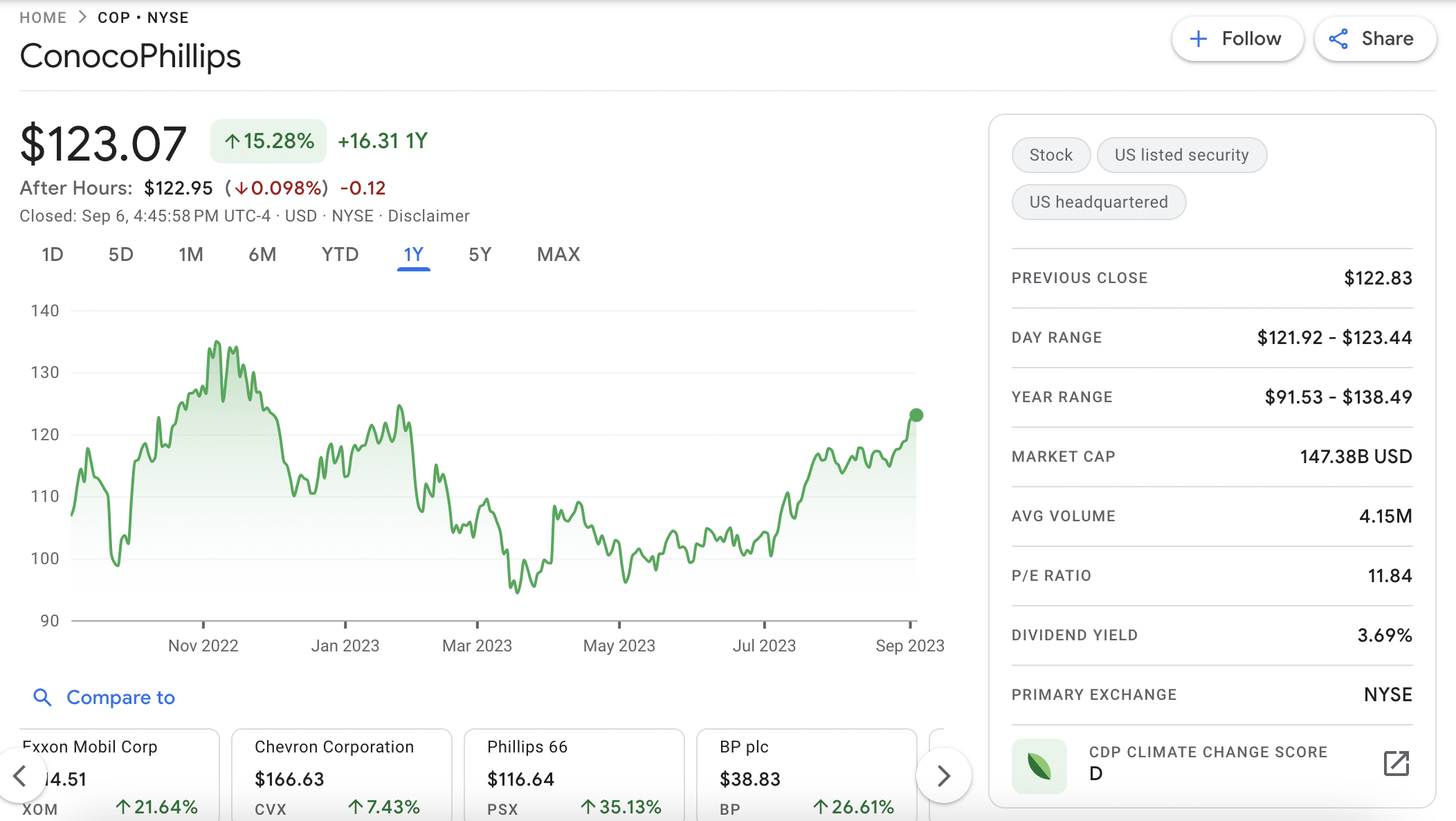Click the ConocoPhillips page title
The width and height of the screenshot is (1456, 821).
point(130,56)
